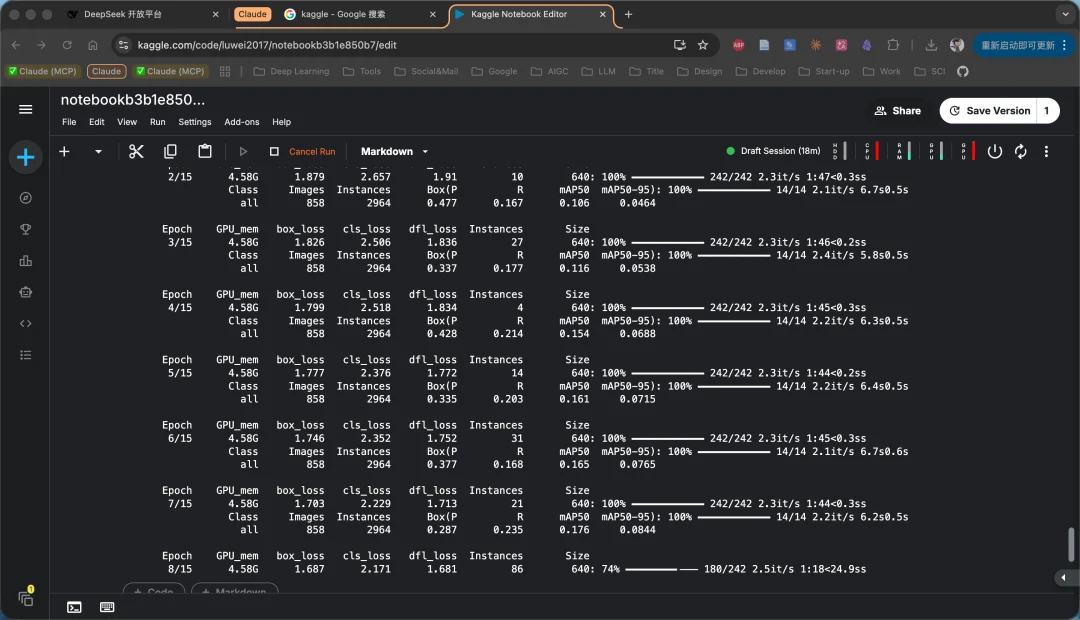Click the notebook output vertical scrollbar
This screenshot has width=1080, height=620.
coord(1070,545)
